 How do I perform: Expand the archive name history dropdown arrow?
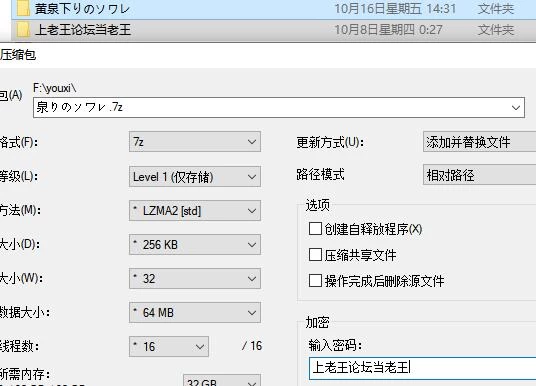click(515, 108)
